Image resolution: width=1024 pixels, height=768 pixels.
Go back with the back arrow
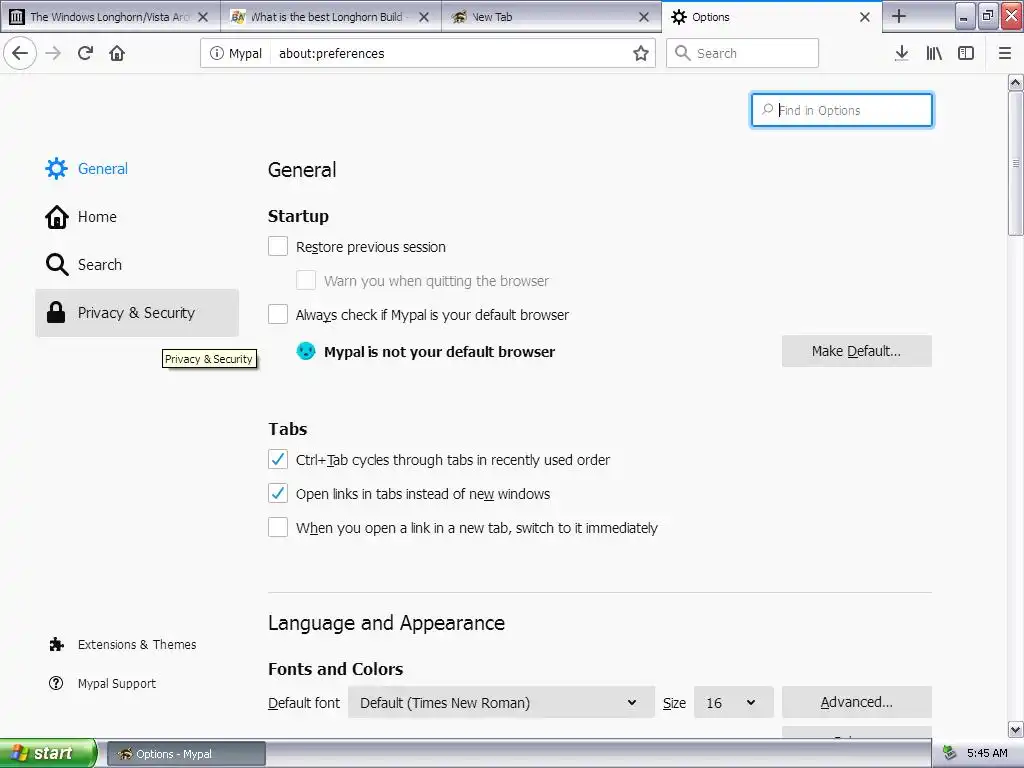20,53
